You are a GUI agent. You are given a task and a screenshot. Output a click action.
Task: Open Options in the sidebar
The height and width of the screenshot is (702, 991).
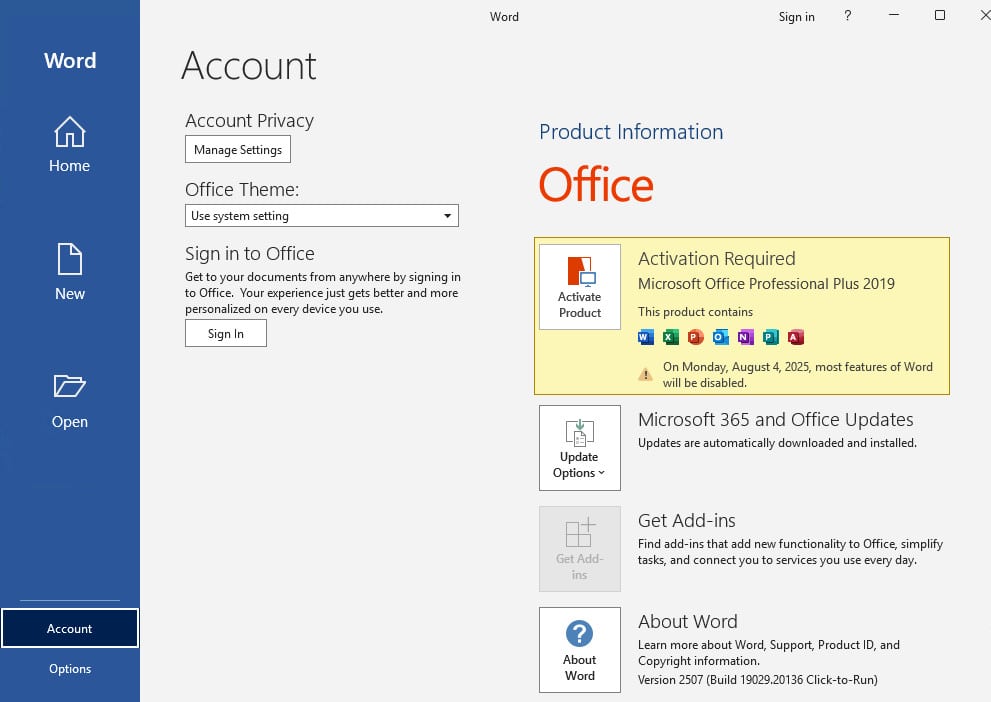pyautogui.click(x=70, y=669)
